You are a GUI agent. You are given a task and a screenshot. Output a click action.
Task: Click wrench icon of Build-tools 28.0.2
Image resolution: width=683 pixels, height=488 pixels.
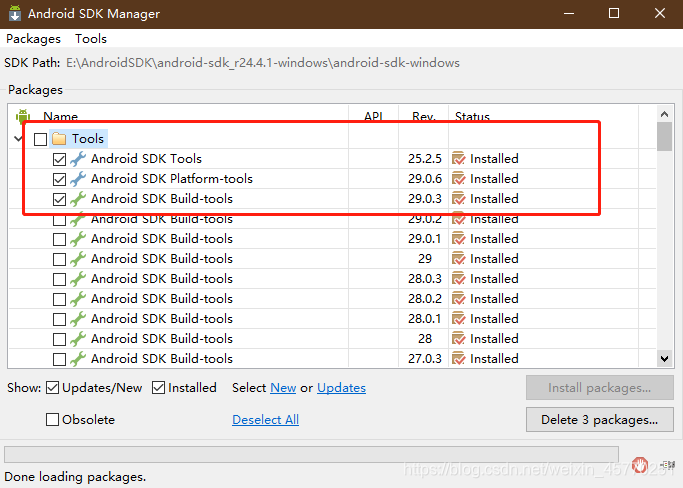(78, 299)
